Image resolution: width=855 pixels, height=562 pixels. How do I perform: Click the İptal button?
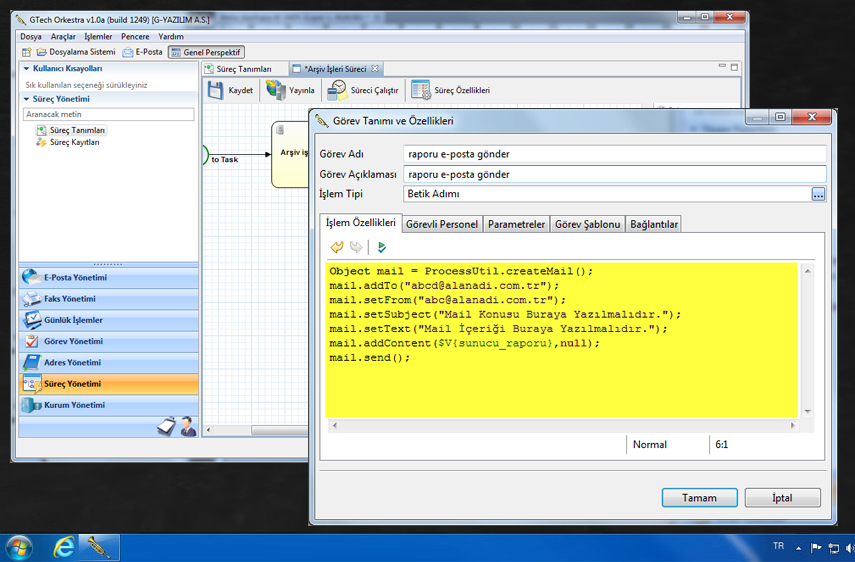click(782, 498)
